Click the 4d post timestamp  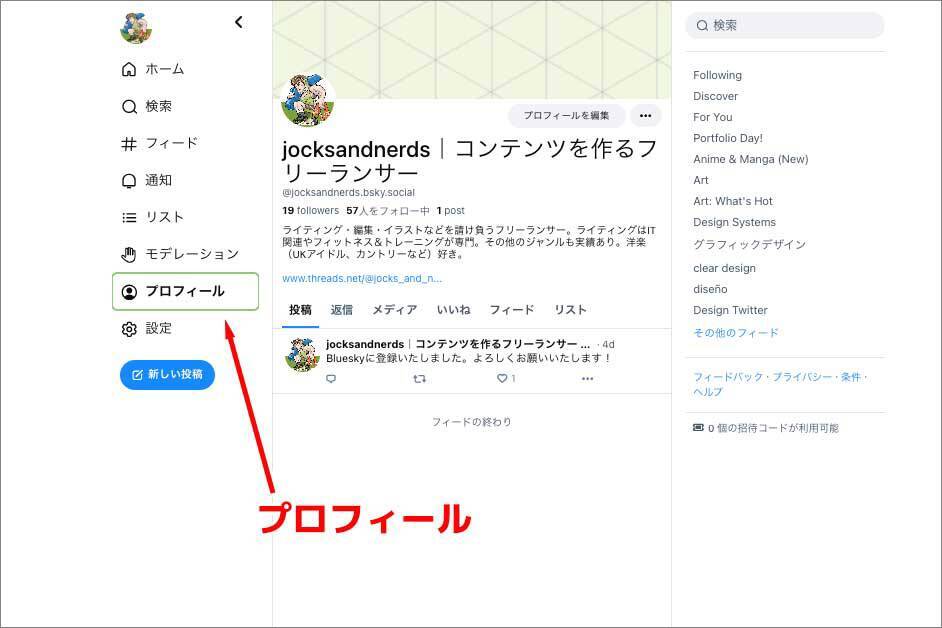click(x=608, y=344)
